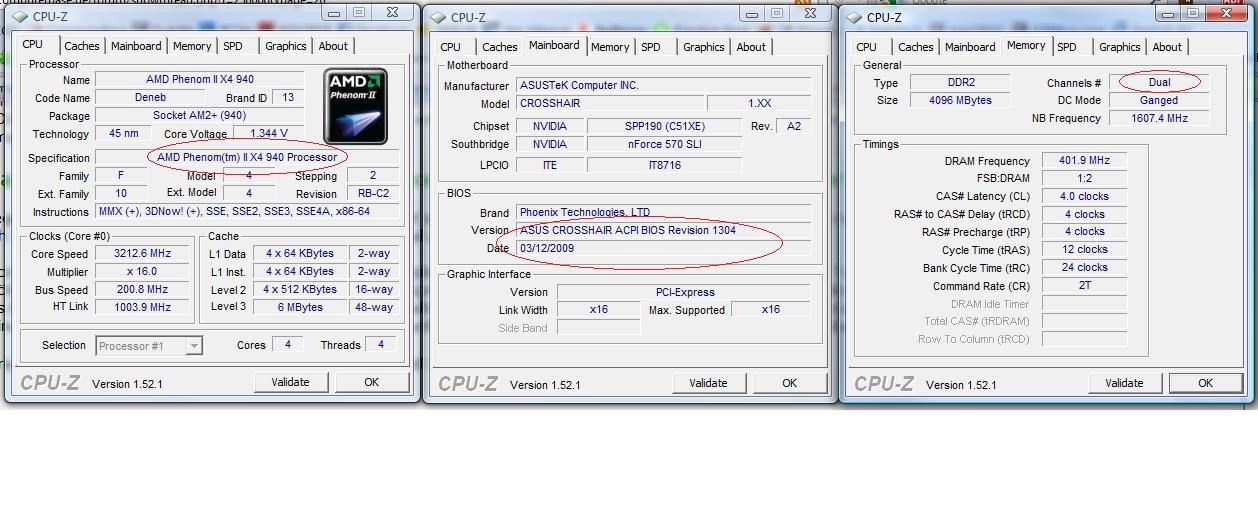The width and height of the screenshot is (1258, 525).
Task: Select CPU tab in left CPU-Z window
Action: coord(33,44)
